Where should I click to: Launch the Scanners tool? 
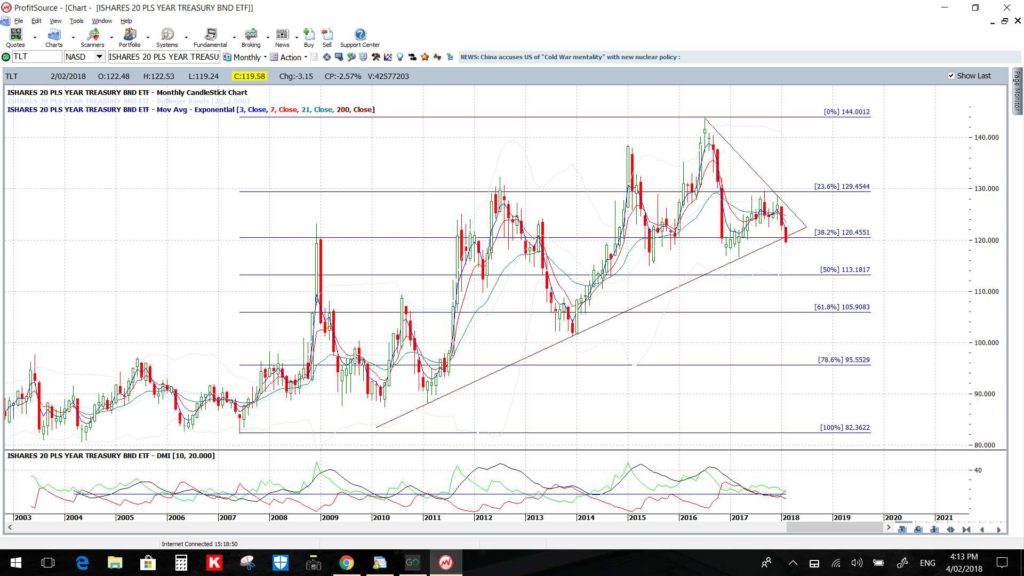(92, 38)
